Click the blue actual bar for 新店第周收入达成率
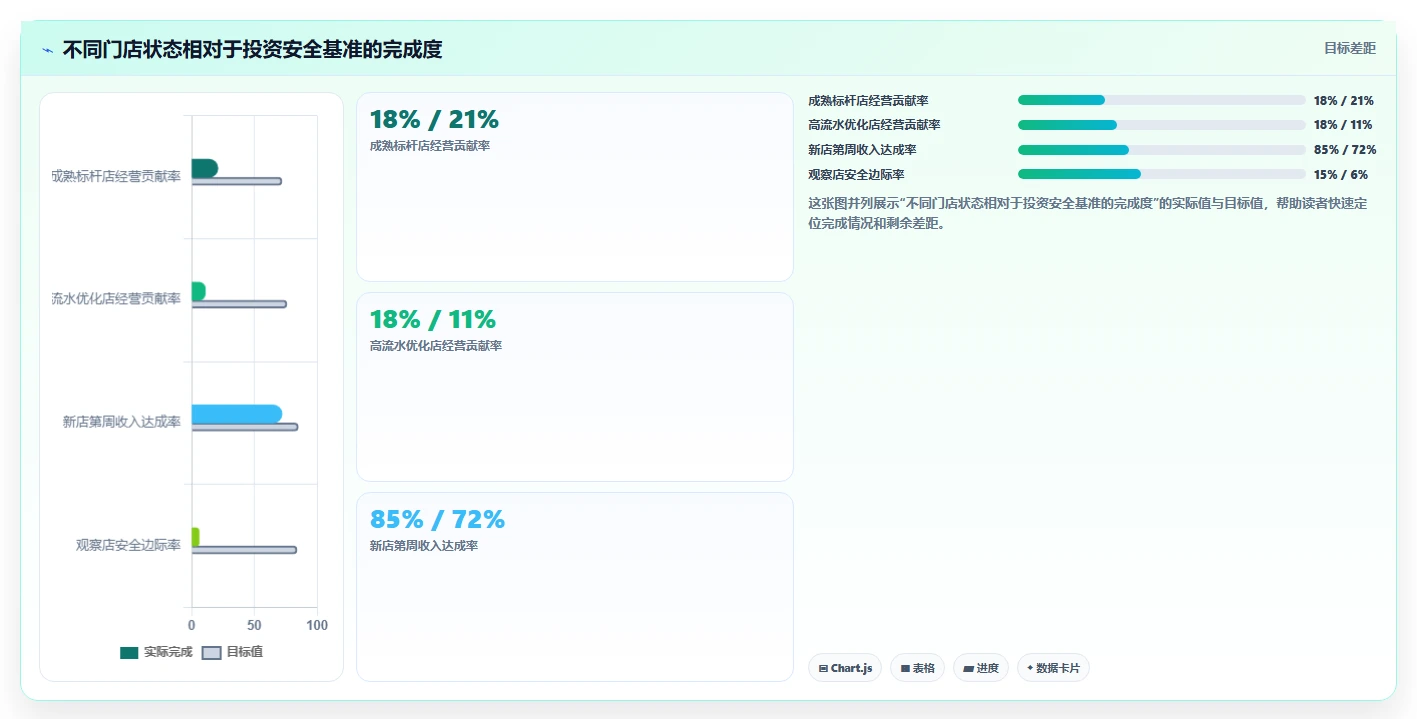The width and height of the screenshot is (1417, 719). (237, 414)
